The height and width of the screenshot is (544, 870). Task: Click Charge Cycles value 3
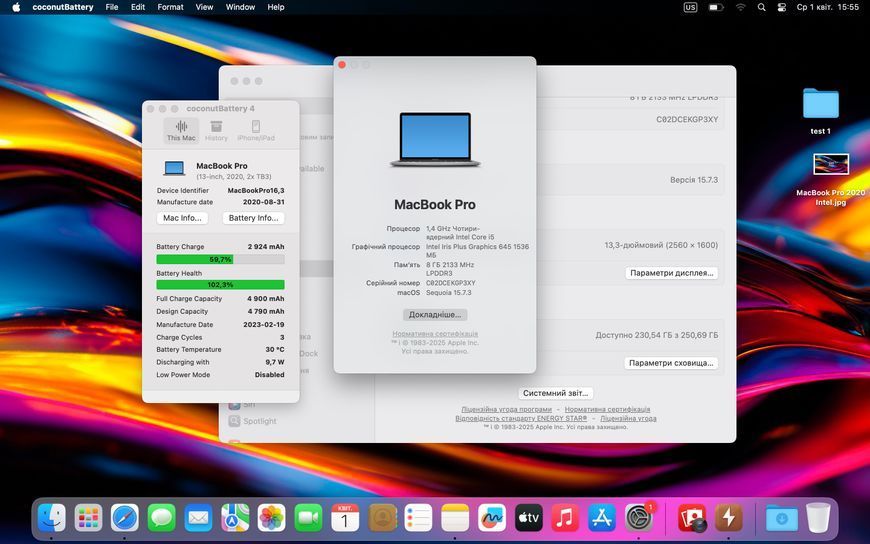tap(282, 338)
